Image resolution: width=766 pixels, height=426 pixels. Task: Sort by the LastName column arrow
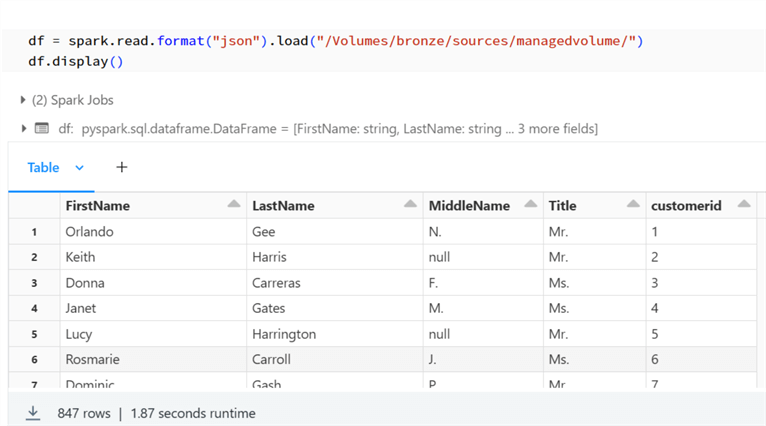[x=410, y=204]
